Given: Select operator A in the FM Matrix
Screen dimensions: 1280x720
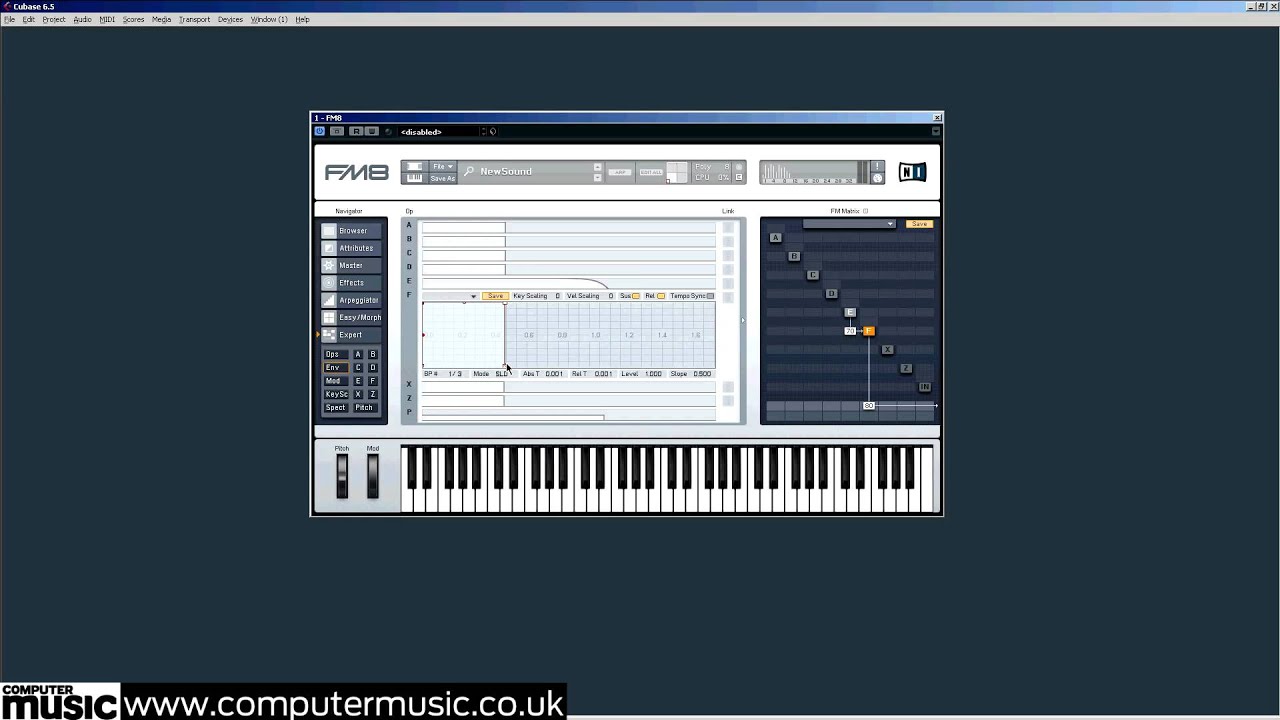Looking at the screenshot, I should click(x=775, y=238).
